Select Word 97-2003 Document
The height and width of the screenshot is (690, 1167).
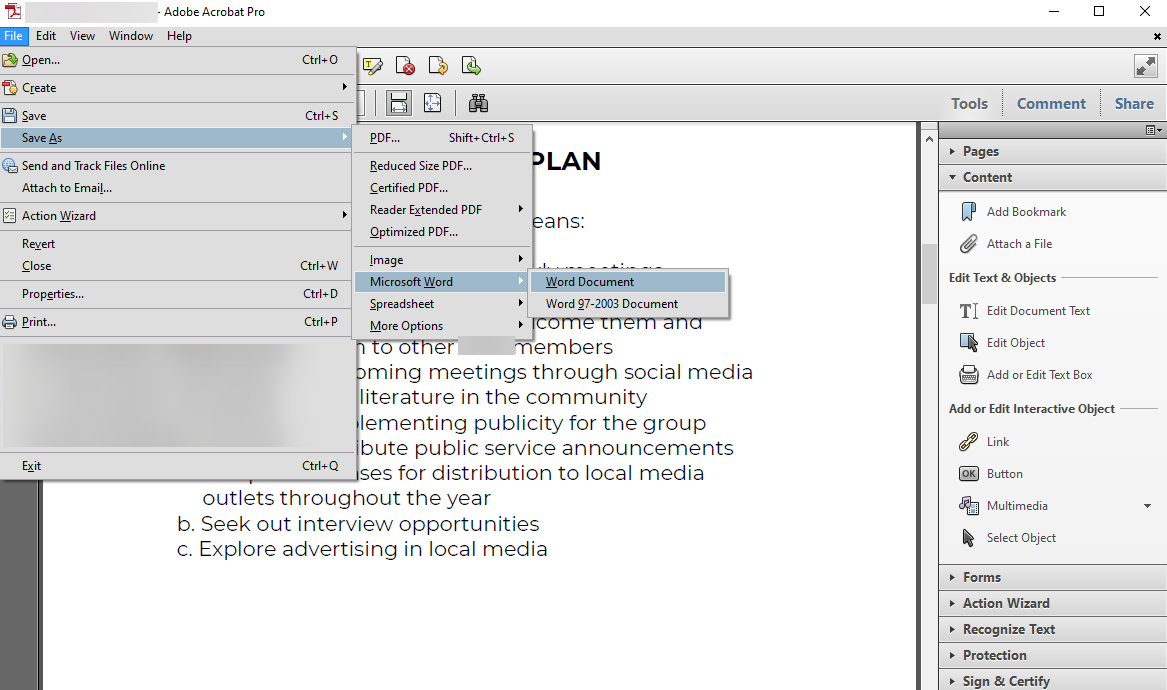click(x=611, y=303)
